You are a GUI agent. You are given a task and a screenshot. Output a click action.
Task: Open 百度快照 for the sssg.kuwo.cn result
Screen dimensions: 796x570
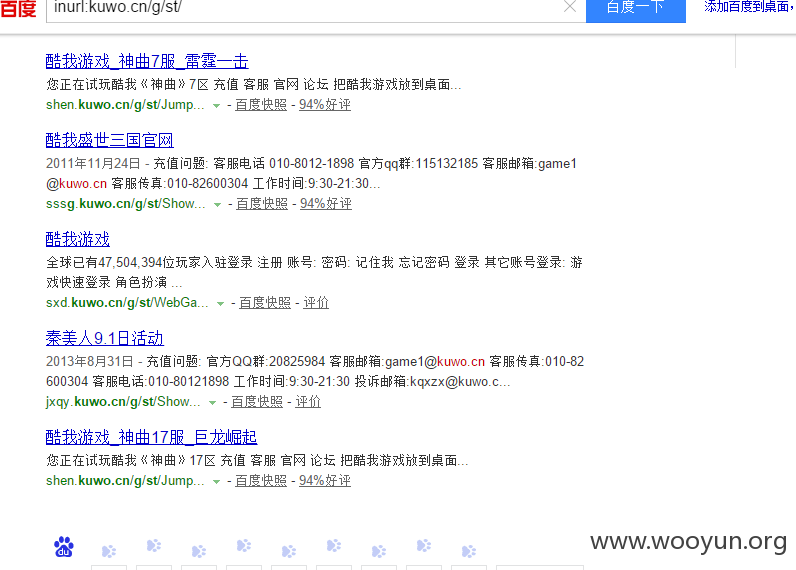pos(262,204)
